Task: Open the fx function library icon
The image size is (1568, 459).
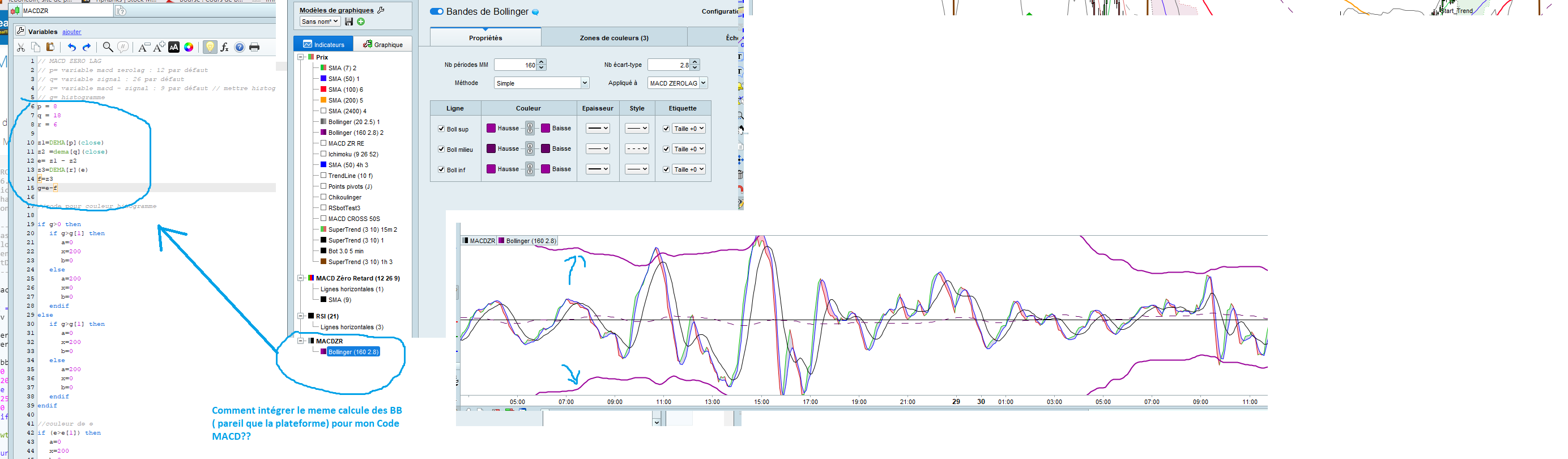Action: click(x=225, y=48)
